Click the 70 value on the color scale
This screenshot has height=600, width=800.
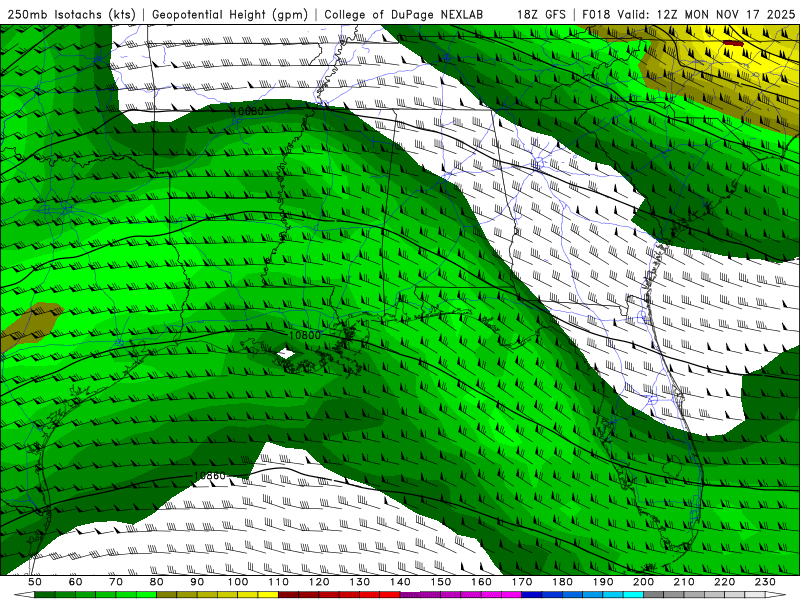[116, 582]
